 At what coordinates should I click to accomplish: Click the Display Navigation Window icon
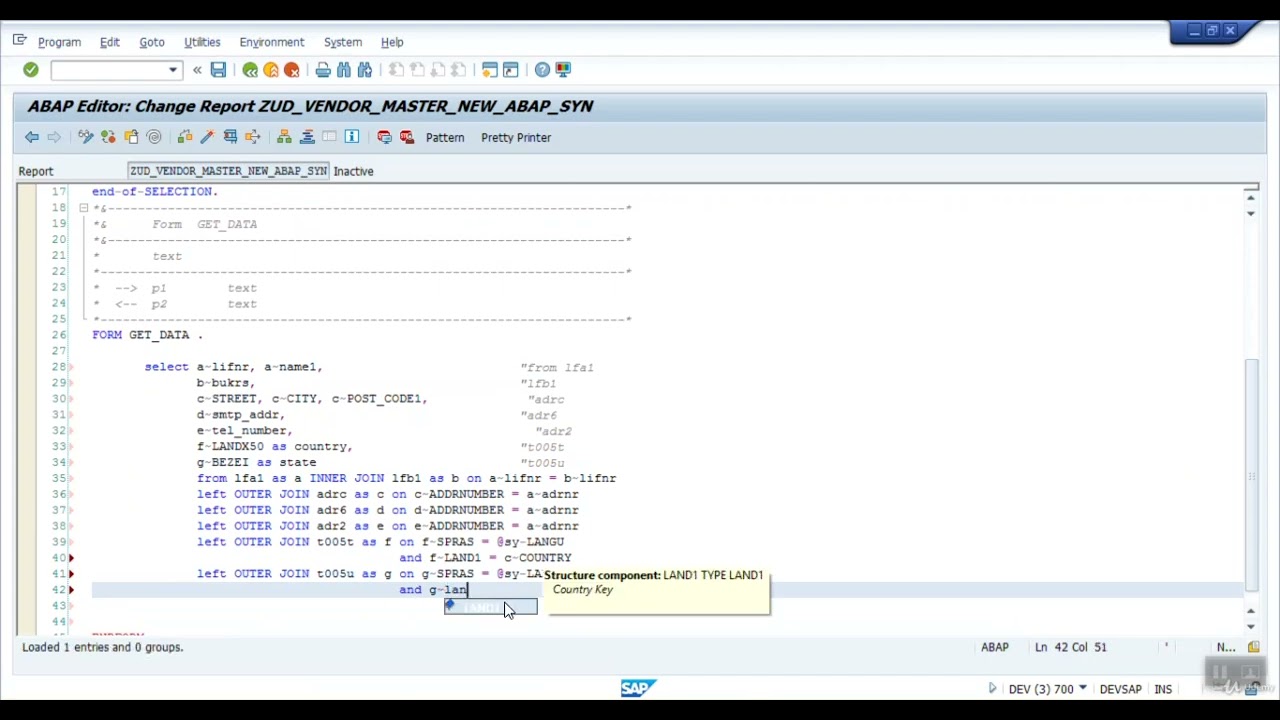point(307,137)
